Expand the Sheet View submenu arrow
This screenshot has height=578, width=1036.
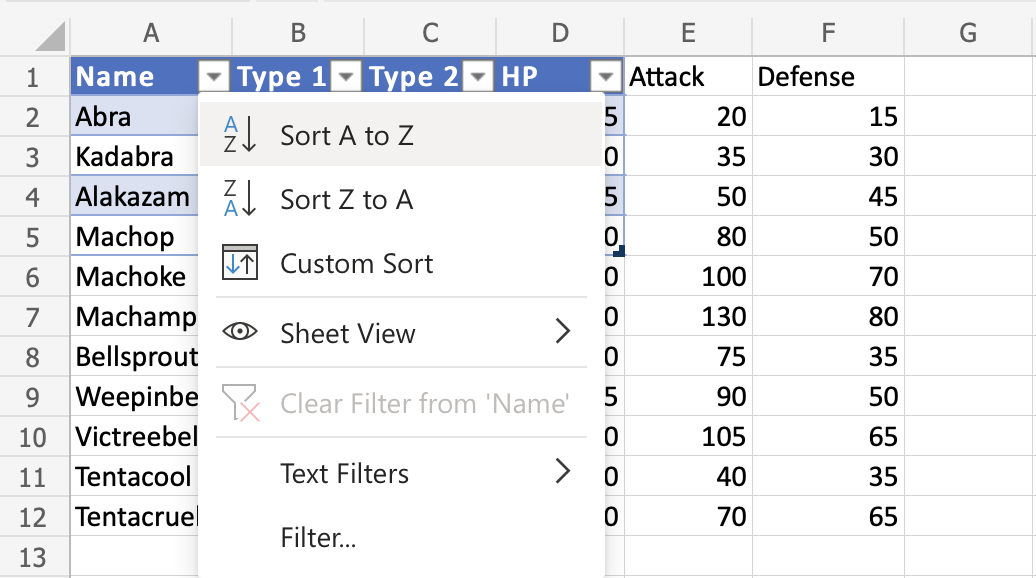click(563, 333)
